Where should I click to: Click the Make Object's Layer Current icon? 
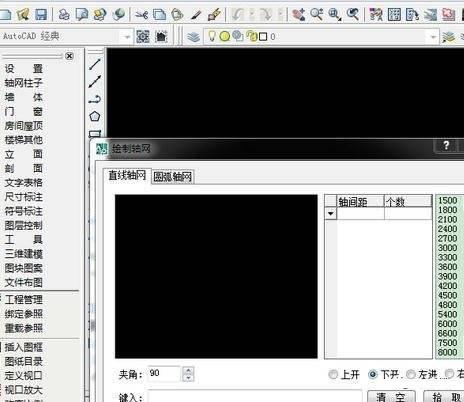point(449,37)
